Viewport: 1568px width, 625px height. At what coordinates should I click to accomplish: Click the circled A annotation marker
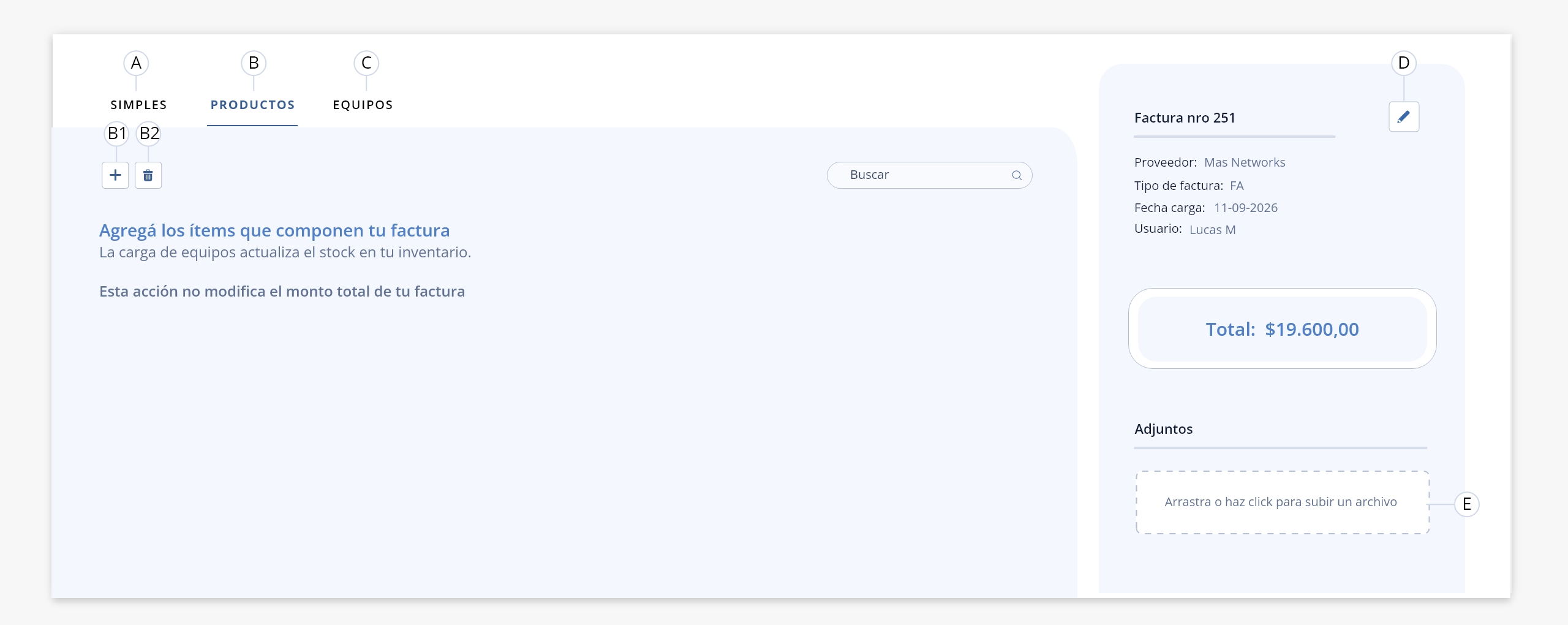click(x=136, y=63)
